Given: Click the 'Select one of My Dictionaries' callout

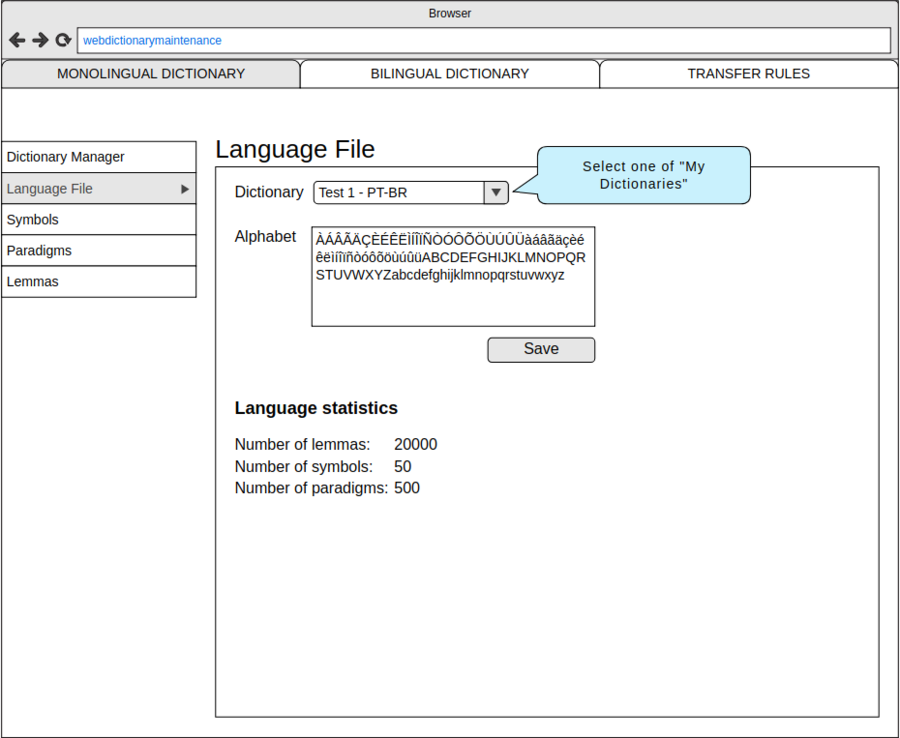Looking at the screenshot, I should click(x=644, y=176).
